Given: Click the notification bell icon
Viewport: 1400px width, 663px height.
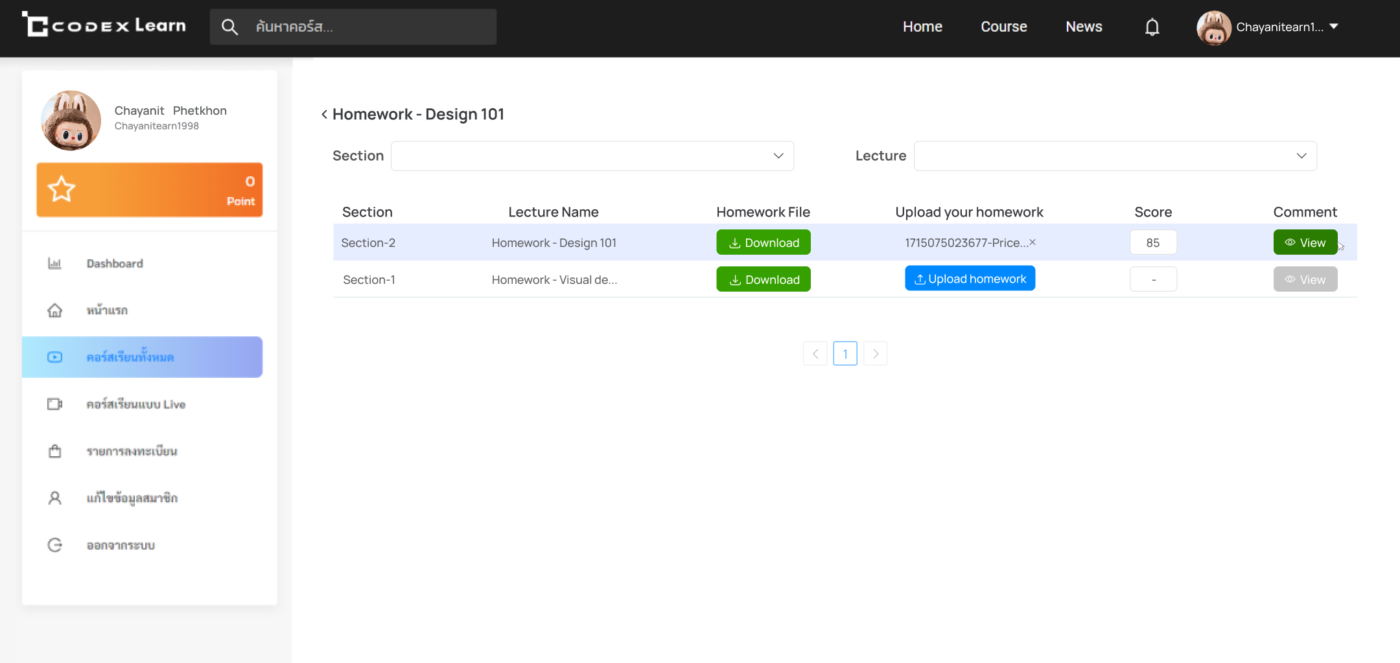Looking at the screenshot, I should point(1152,27).
